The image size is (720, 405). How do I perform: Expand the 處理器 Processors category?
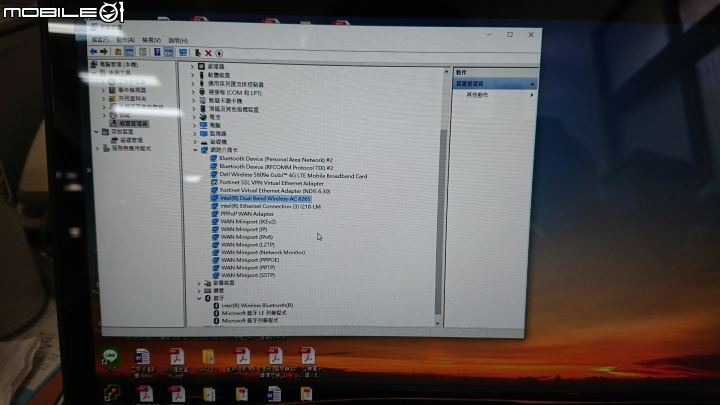click(192, 67)
